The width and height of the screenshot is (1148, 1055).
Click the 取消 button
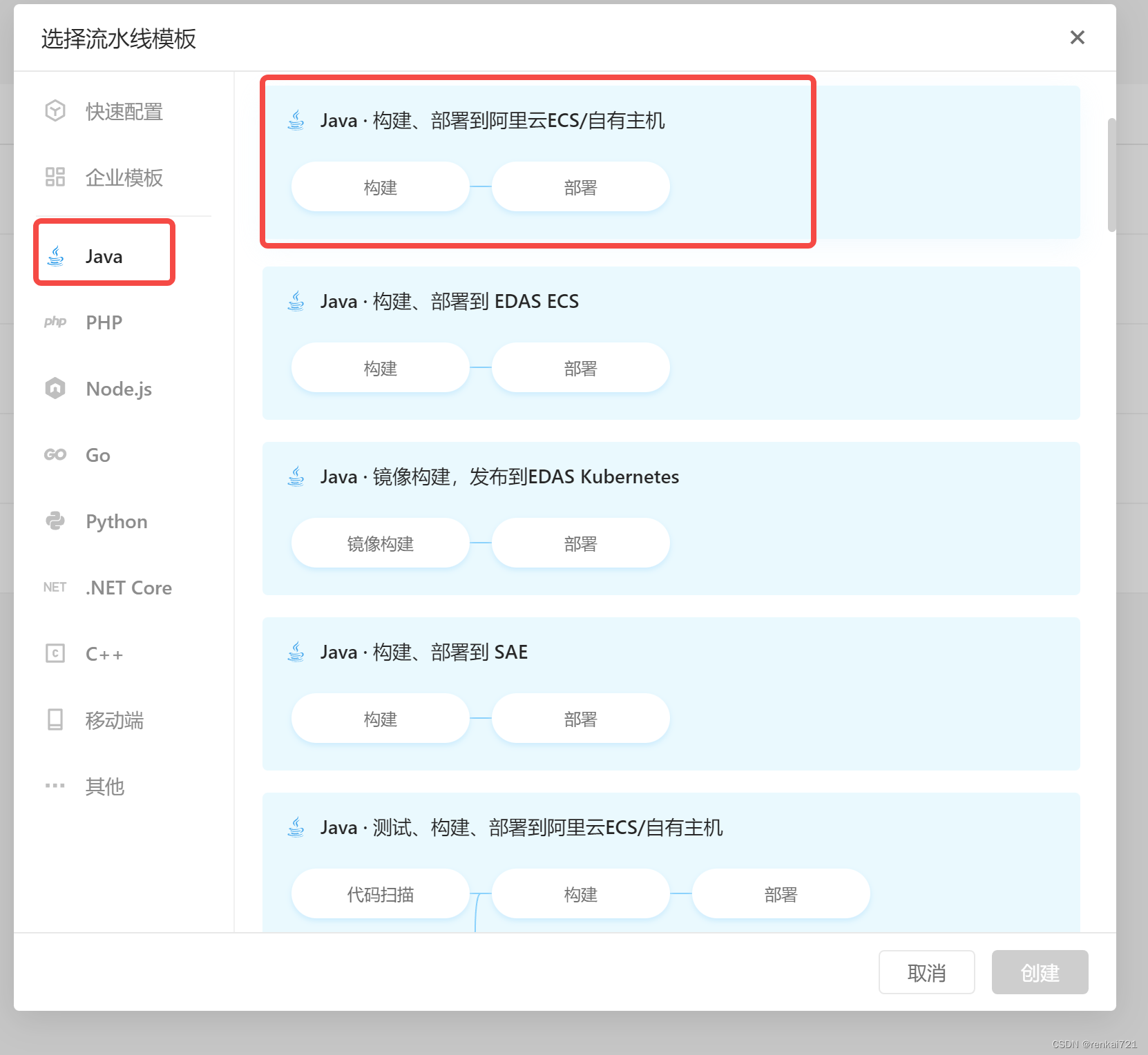pos(926,972)
